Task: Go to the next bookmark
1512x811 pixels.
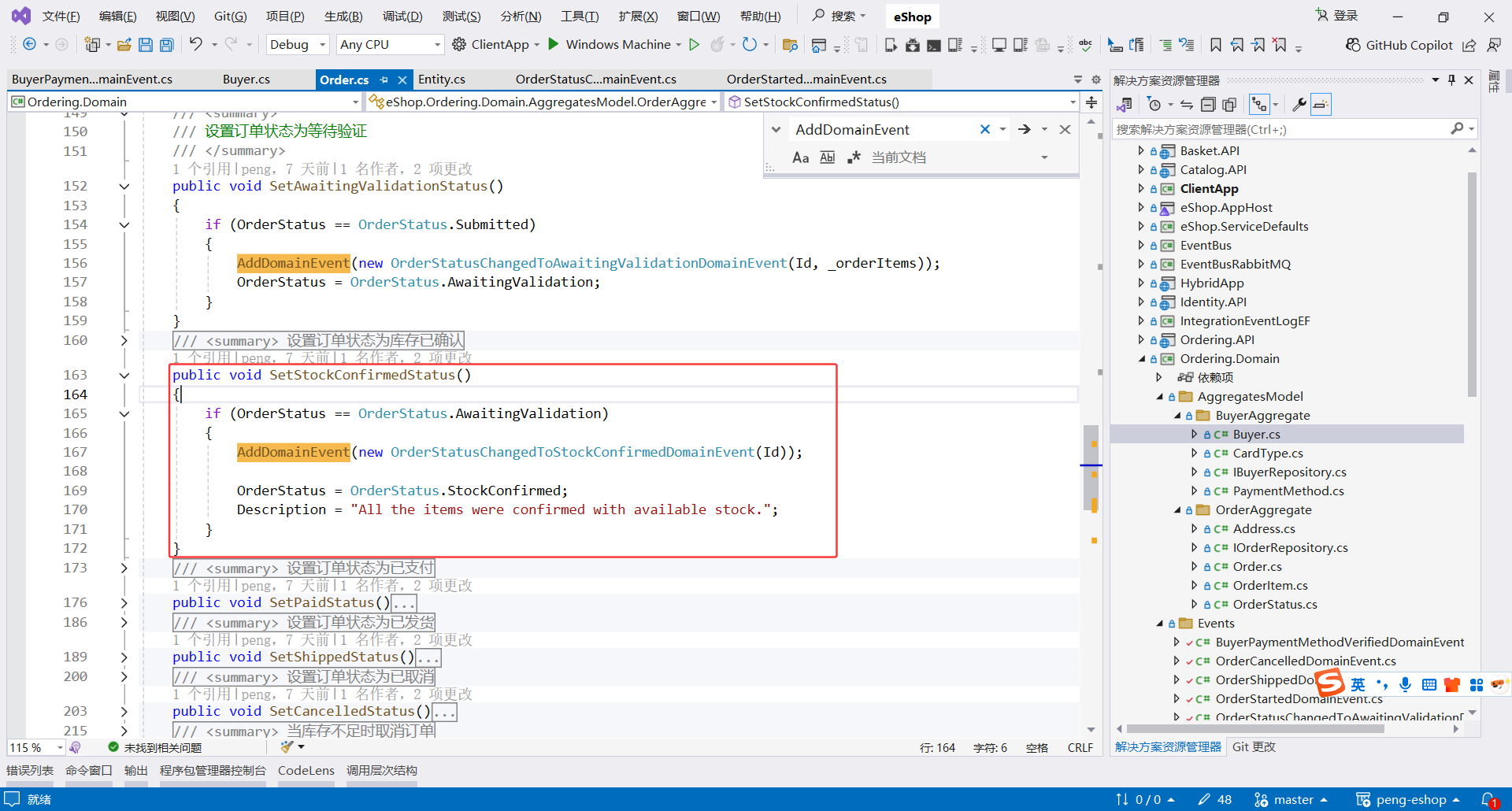Action: point(1258,45)
